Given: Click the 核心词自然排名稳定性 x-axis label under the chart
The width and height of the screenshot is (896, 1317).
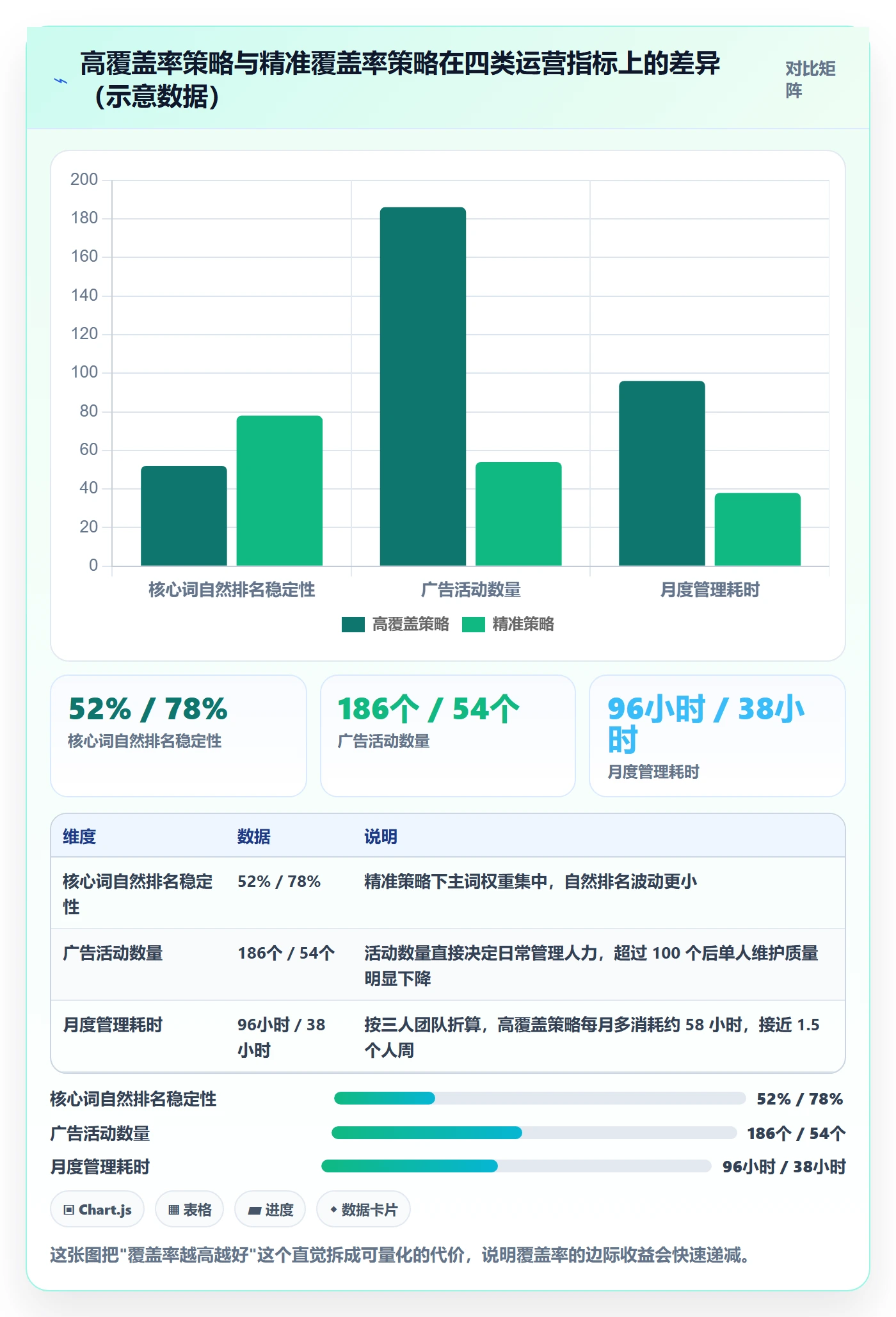Looking at the screenshot, I should pyautogui.click(x=232, y=589).
